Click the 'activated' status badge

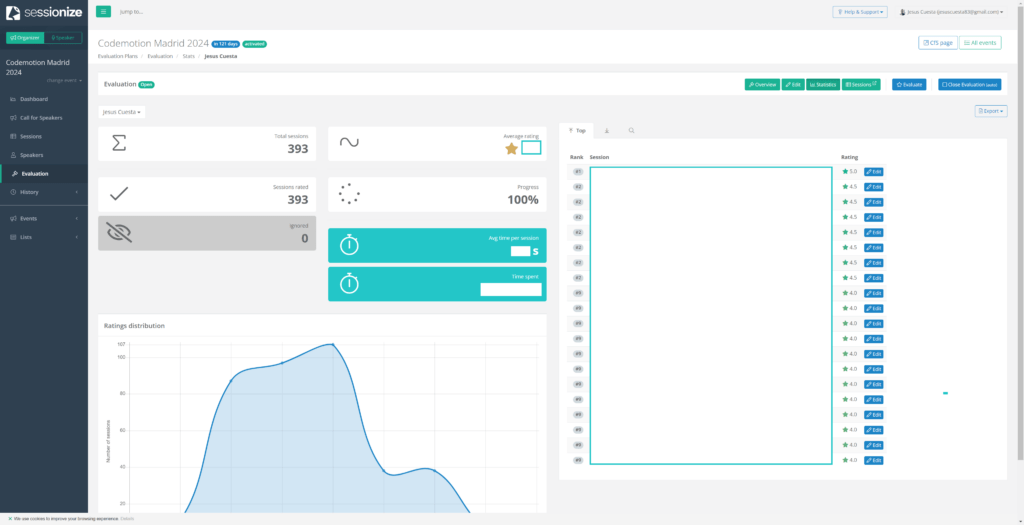[255, 44]
